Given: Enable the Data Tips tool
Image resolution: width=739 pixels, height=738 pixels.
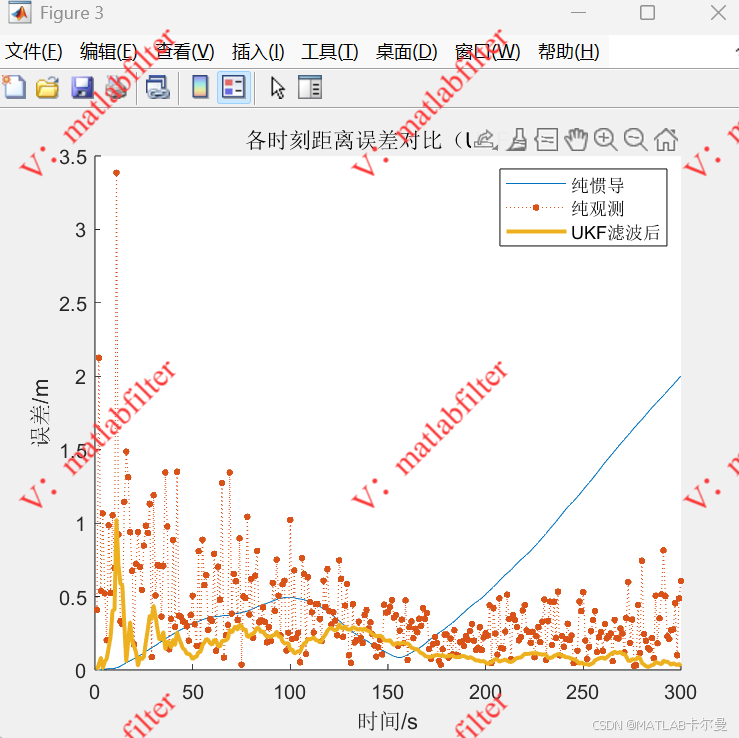Looking at the screenshot, I should tap(547, 140).
